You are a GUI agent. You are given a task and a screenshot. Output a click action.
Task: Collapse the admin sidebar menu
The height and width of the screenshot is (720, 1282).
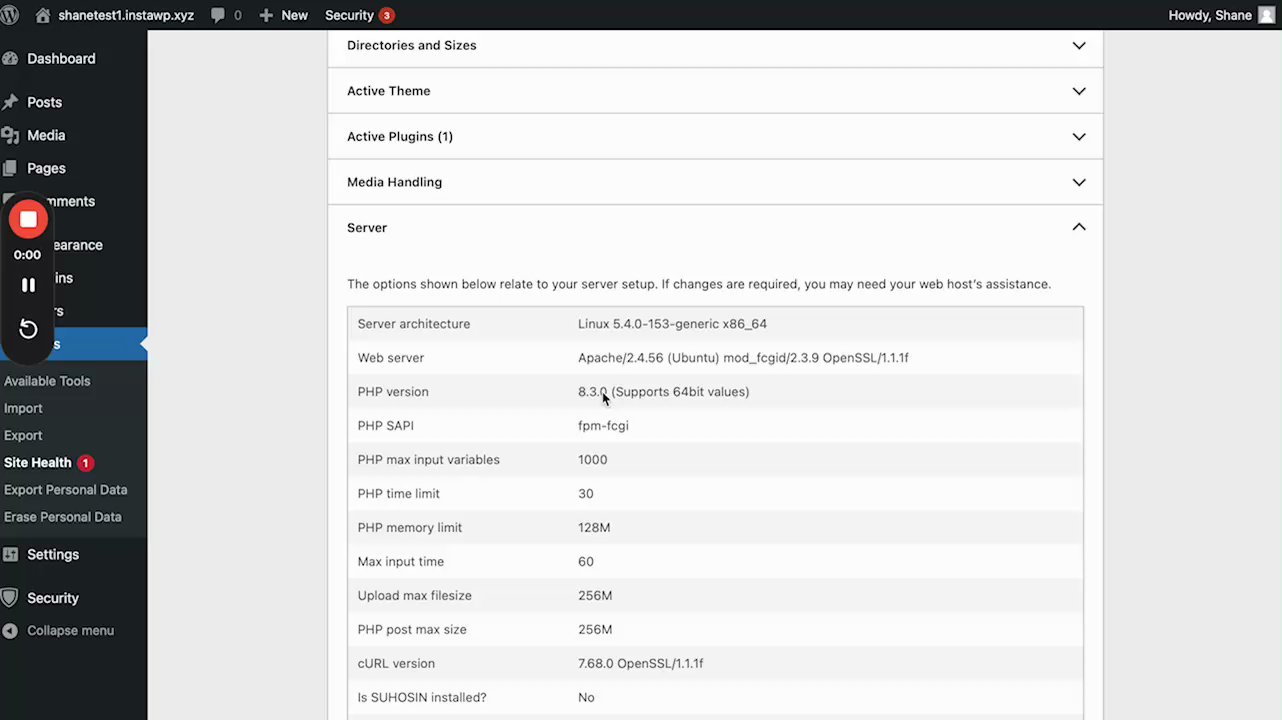click(70, 631)
